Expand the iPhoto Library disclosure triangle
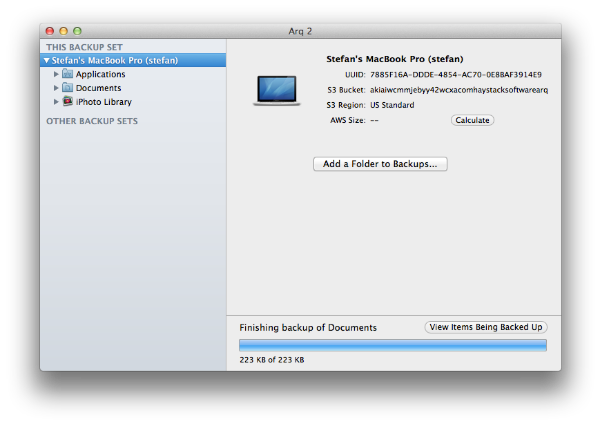This screenshot has height=426, width=600. coord(56,101)
